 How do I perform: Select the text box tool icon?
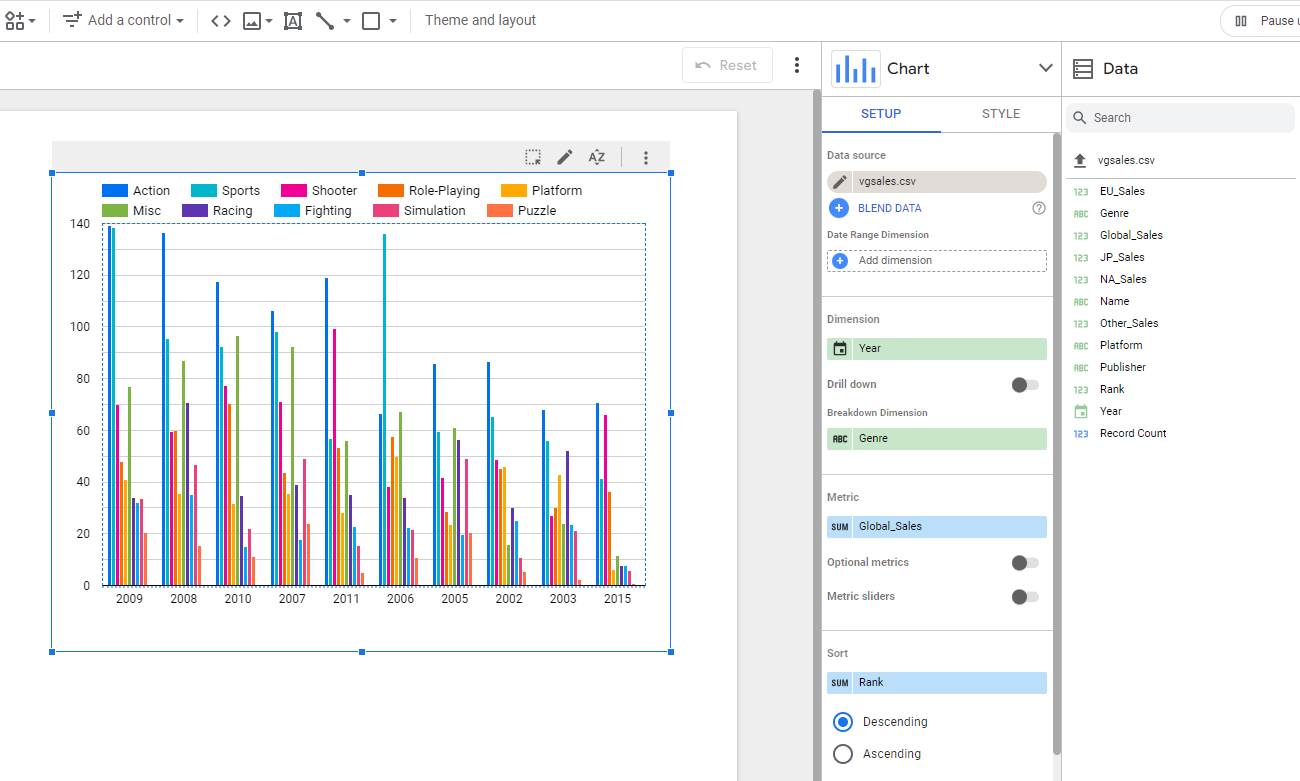click(x=293, y=20)
